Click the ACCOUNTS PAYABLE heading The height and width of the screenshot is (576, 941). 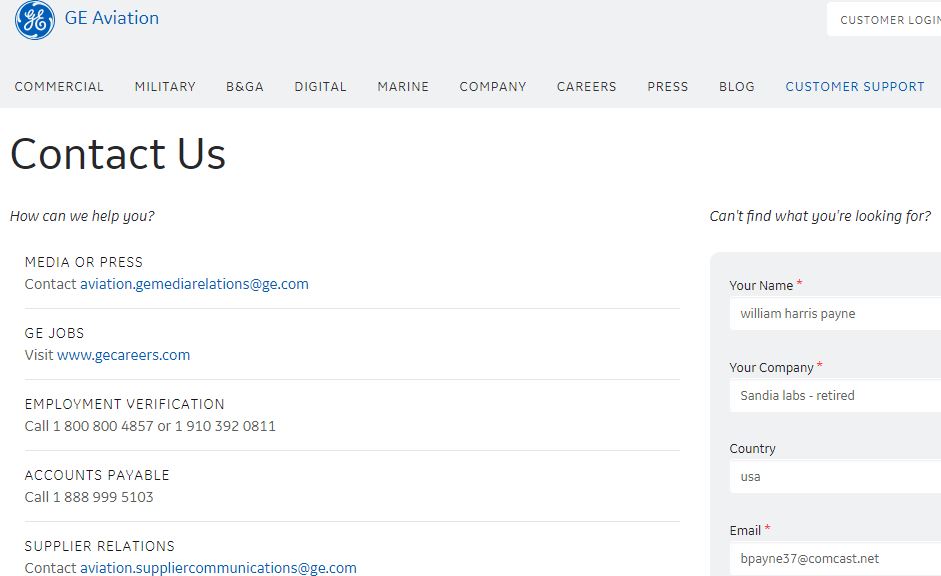[x=97, y=475]
